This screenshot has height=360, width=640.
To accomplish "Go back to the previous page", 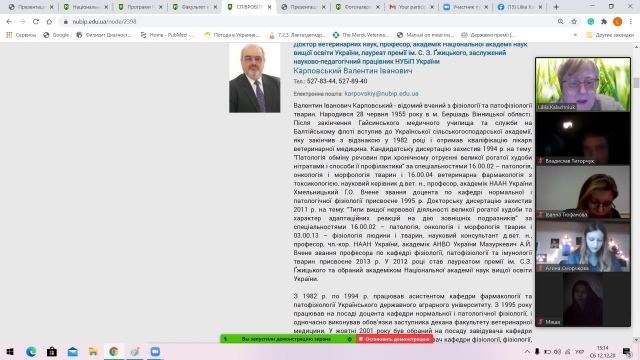I will click(x=9, y=22).
